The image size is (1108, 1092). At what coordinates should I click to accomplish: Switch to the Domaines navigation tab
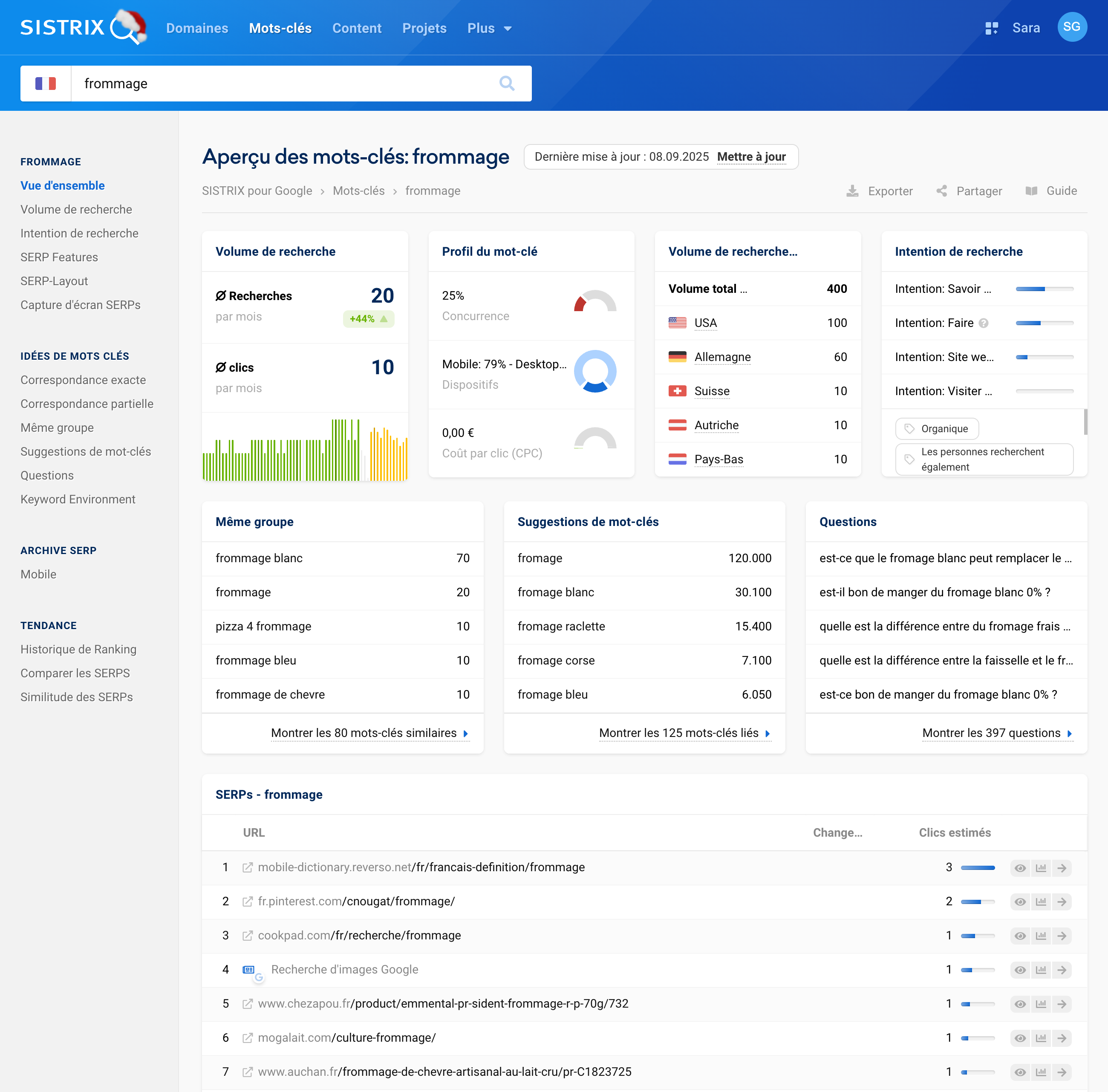pyautogui.click(x=197, y=28)
